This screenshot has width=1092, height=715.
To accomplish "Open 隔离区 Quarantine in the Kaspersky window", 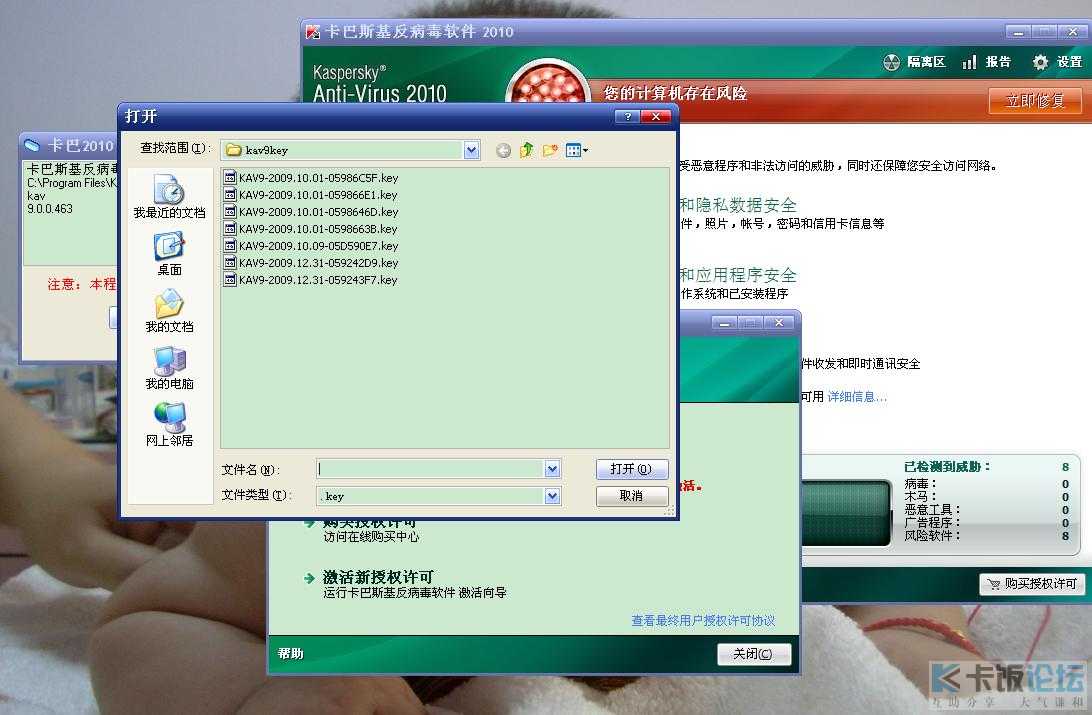I will [914, 62].
